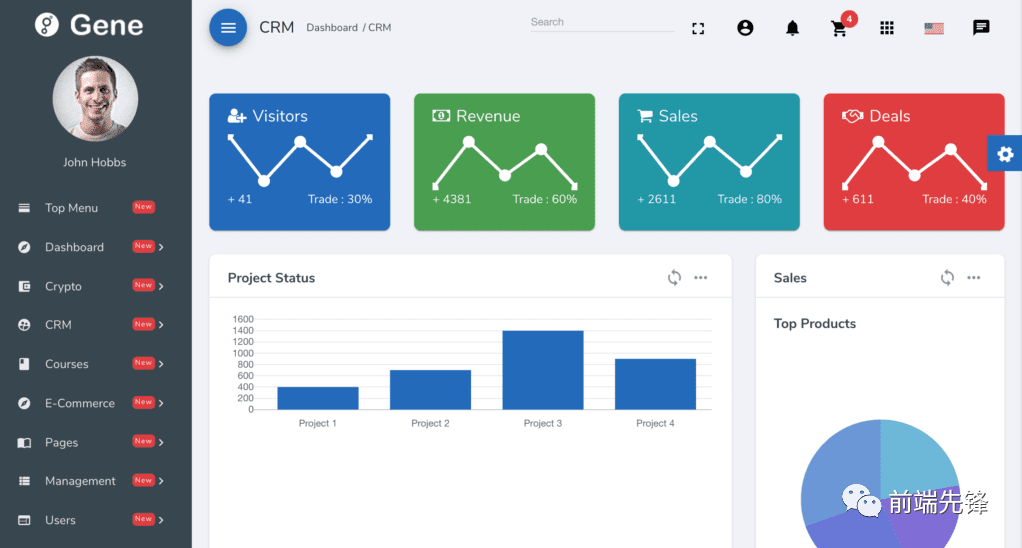Enter fullscreen mode icon
The width and height of the screenshot is (1022, 548).
tap(698, 28)
